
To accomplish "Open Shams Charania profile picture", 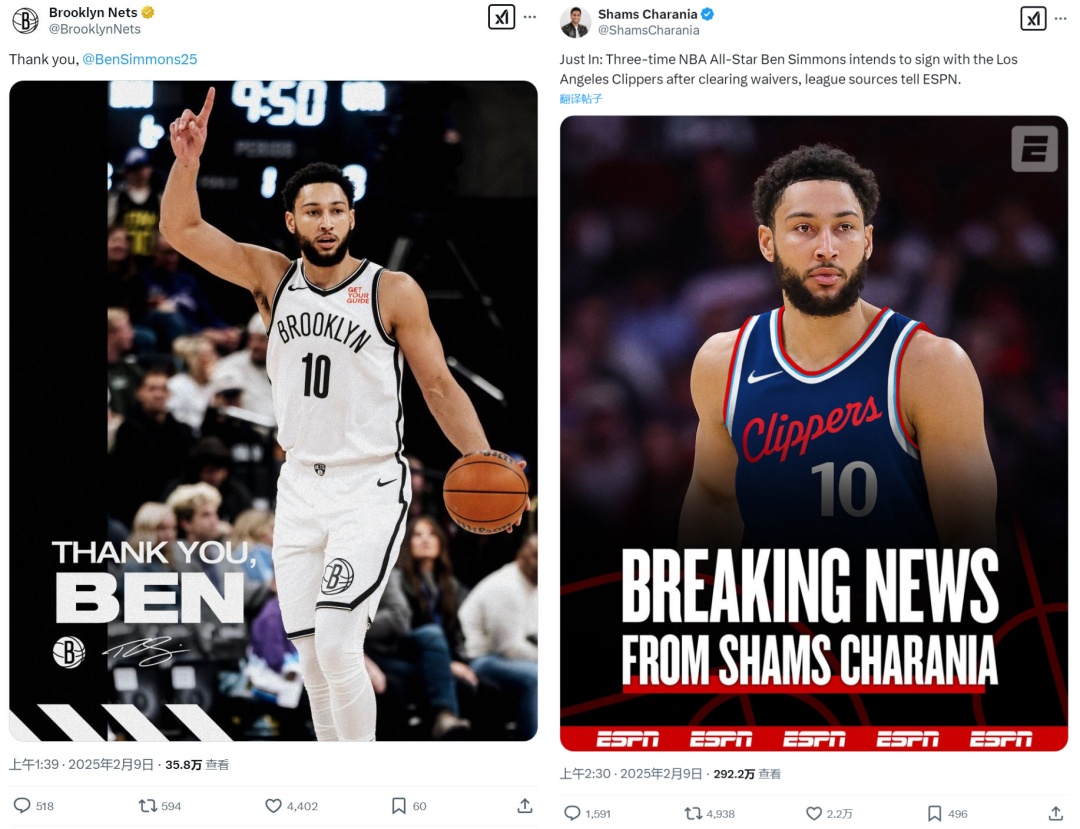I will pyautogui.click(x=574, y=22).
